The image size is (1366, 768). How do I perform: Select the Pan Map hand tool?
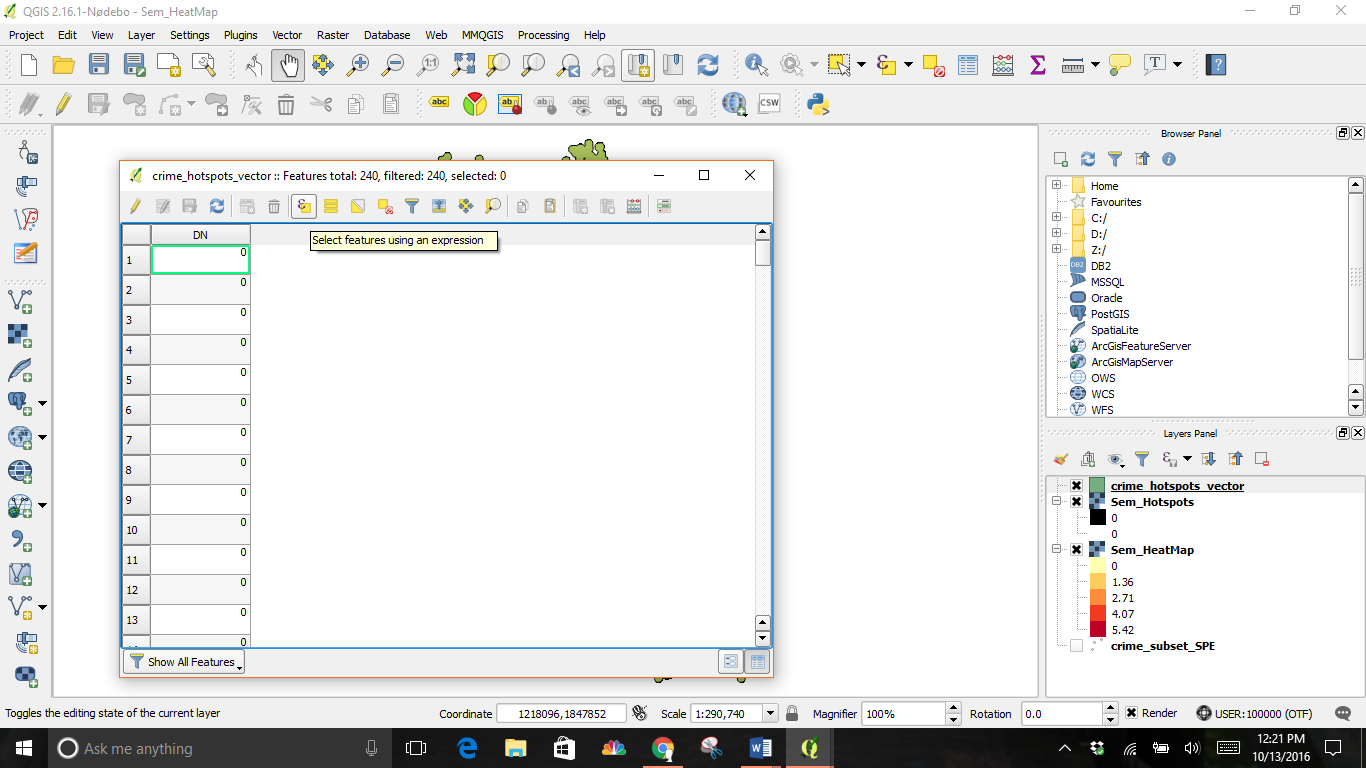pyautogui.click(x=288, y=65)
